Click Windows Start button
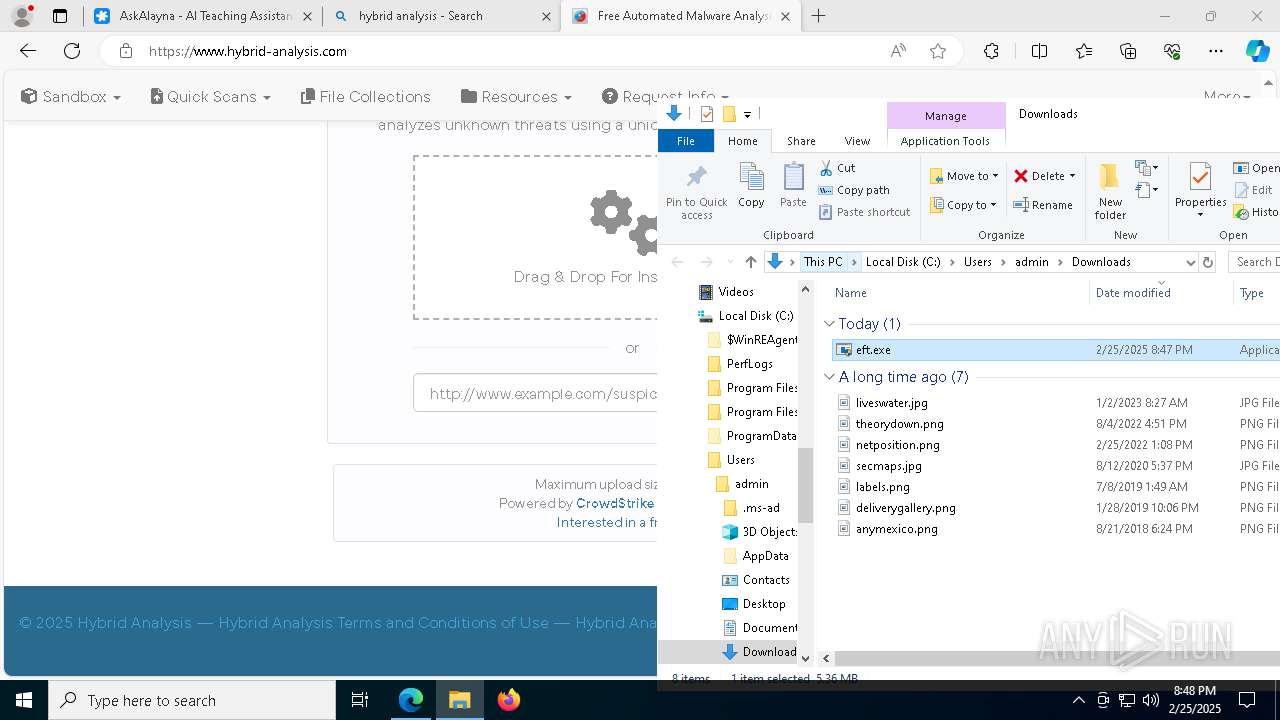Image resolution: width=1280 pixels, height=720 pixels. click(24, 700)
